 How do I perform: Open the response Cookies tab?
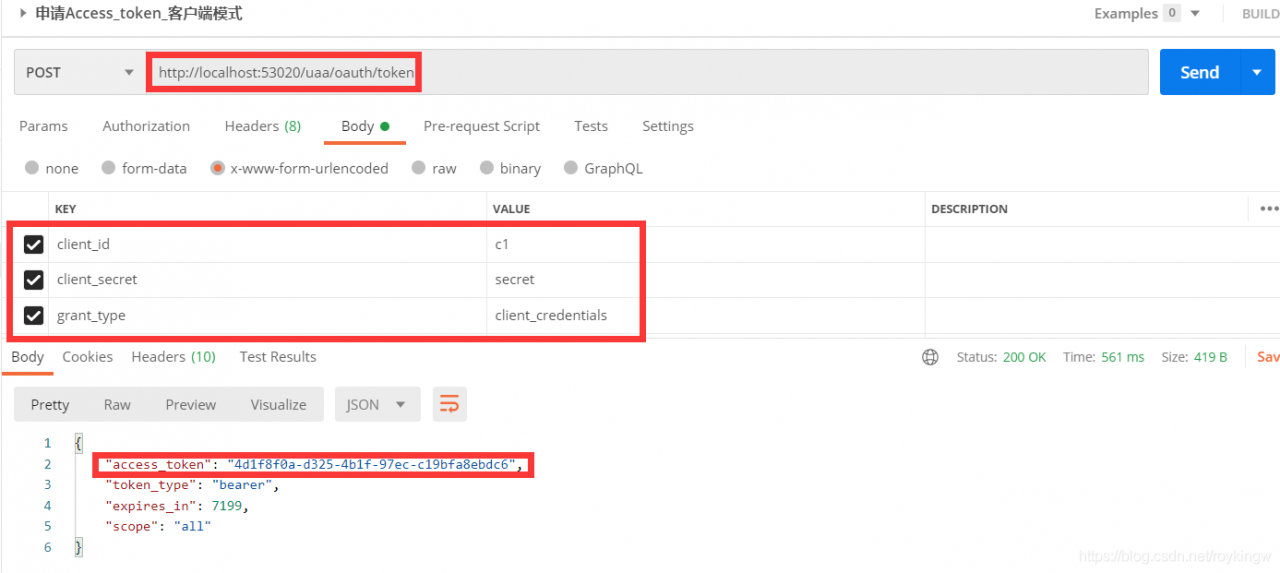[87, 357]
